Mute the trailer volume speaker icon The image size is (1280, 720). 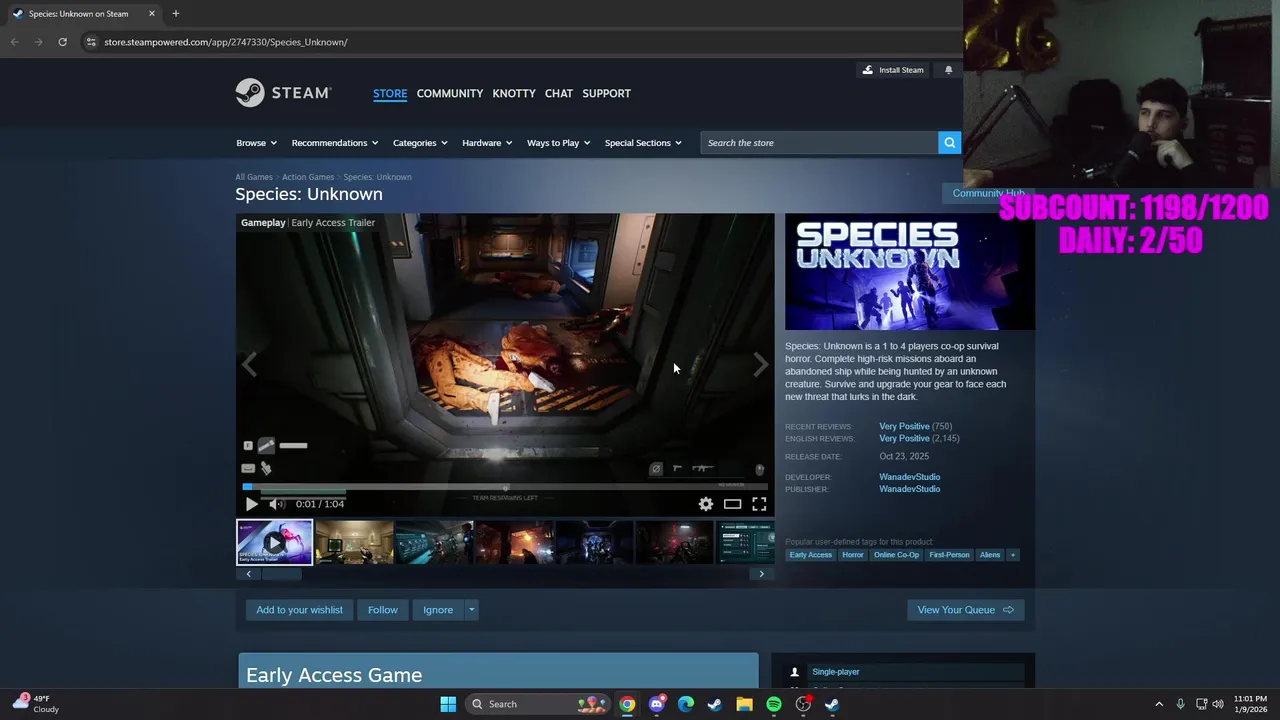coord(277,504)
